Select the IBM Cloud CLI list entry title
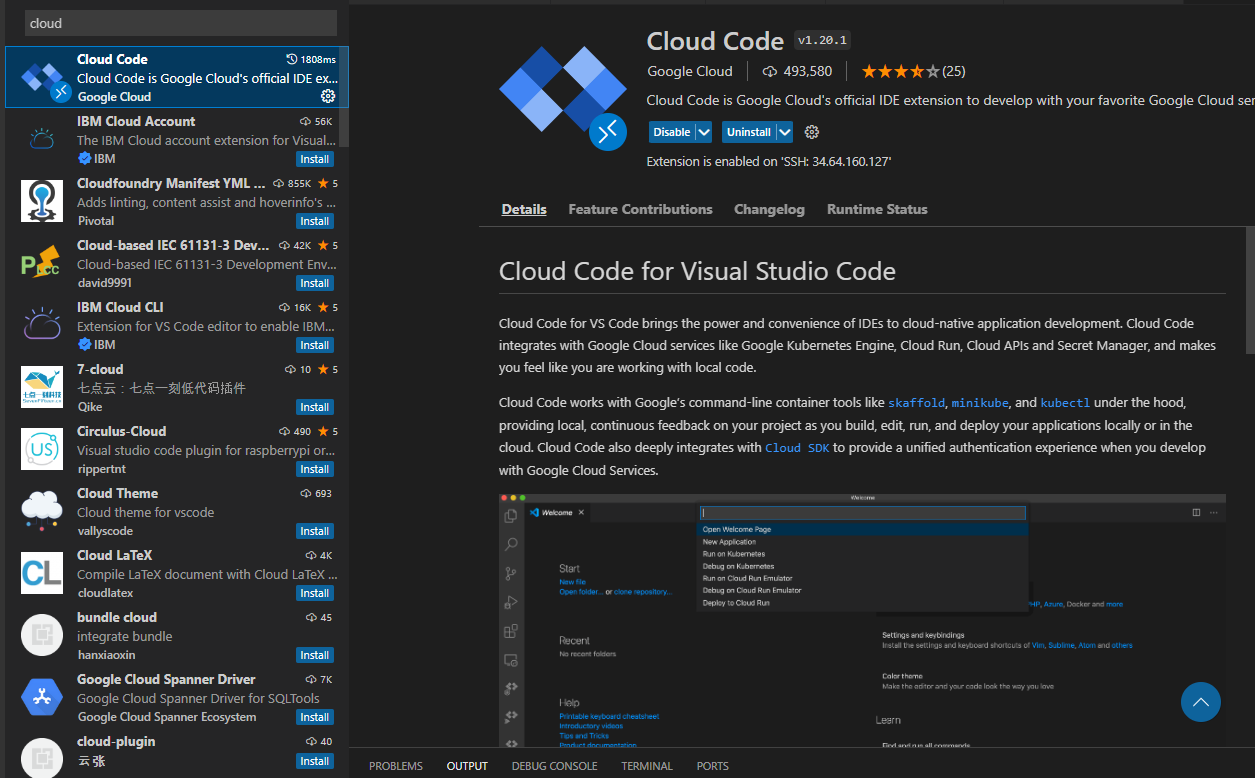The height and width of the screenshot is (778, 1255). (120, 307)
